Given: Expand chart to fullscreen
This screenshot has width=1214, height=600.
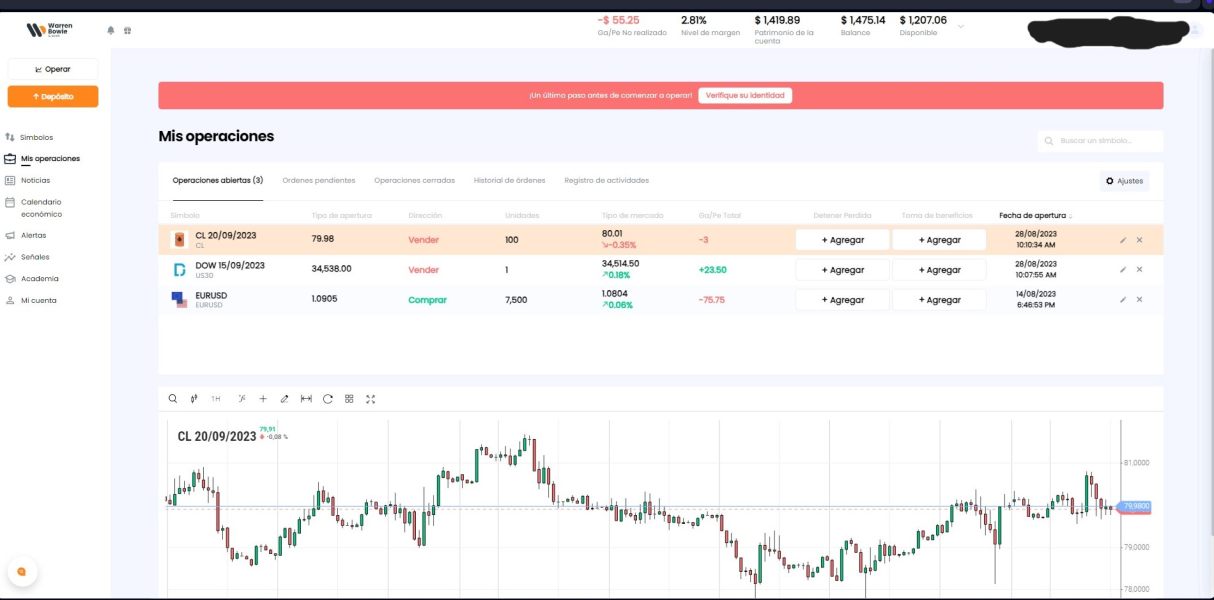Looking at the screenshot, I should point(371,399).
